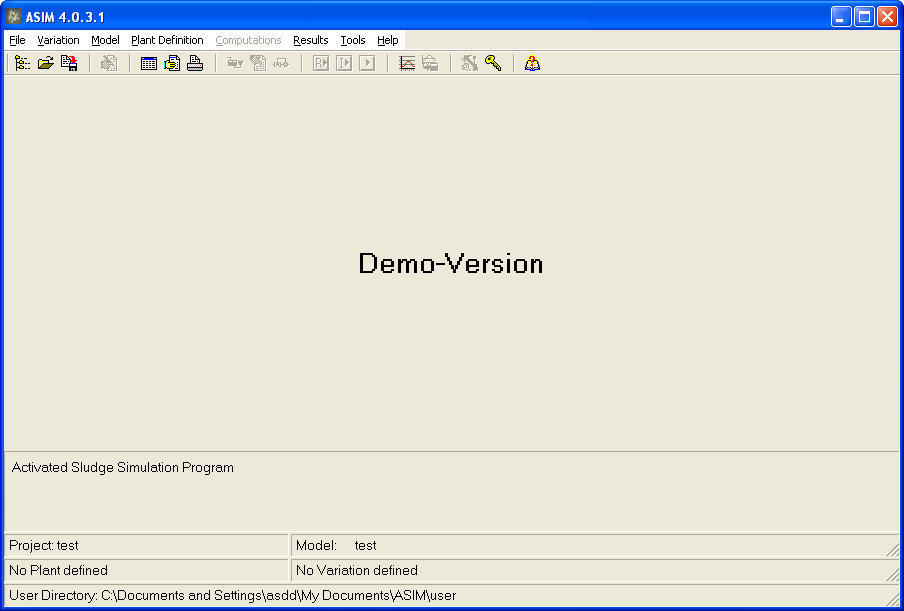Click the print preview document icon
Screen dimensions: 904x611
172,63
